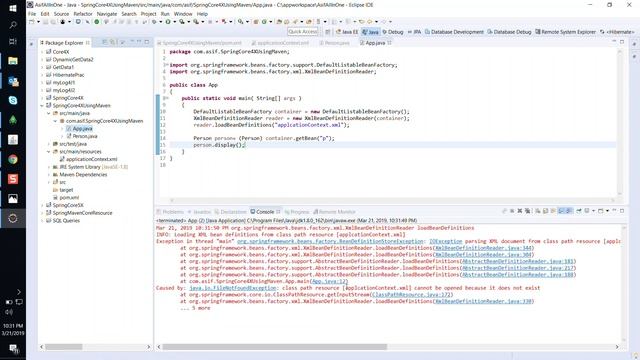640x360 pixels.
Task: Collapse the src/main/java folder
Action: pos(49,113)
